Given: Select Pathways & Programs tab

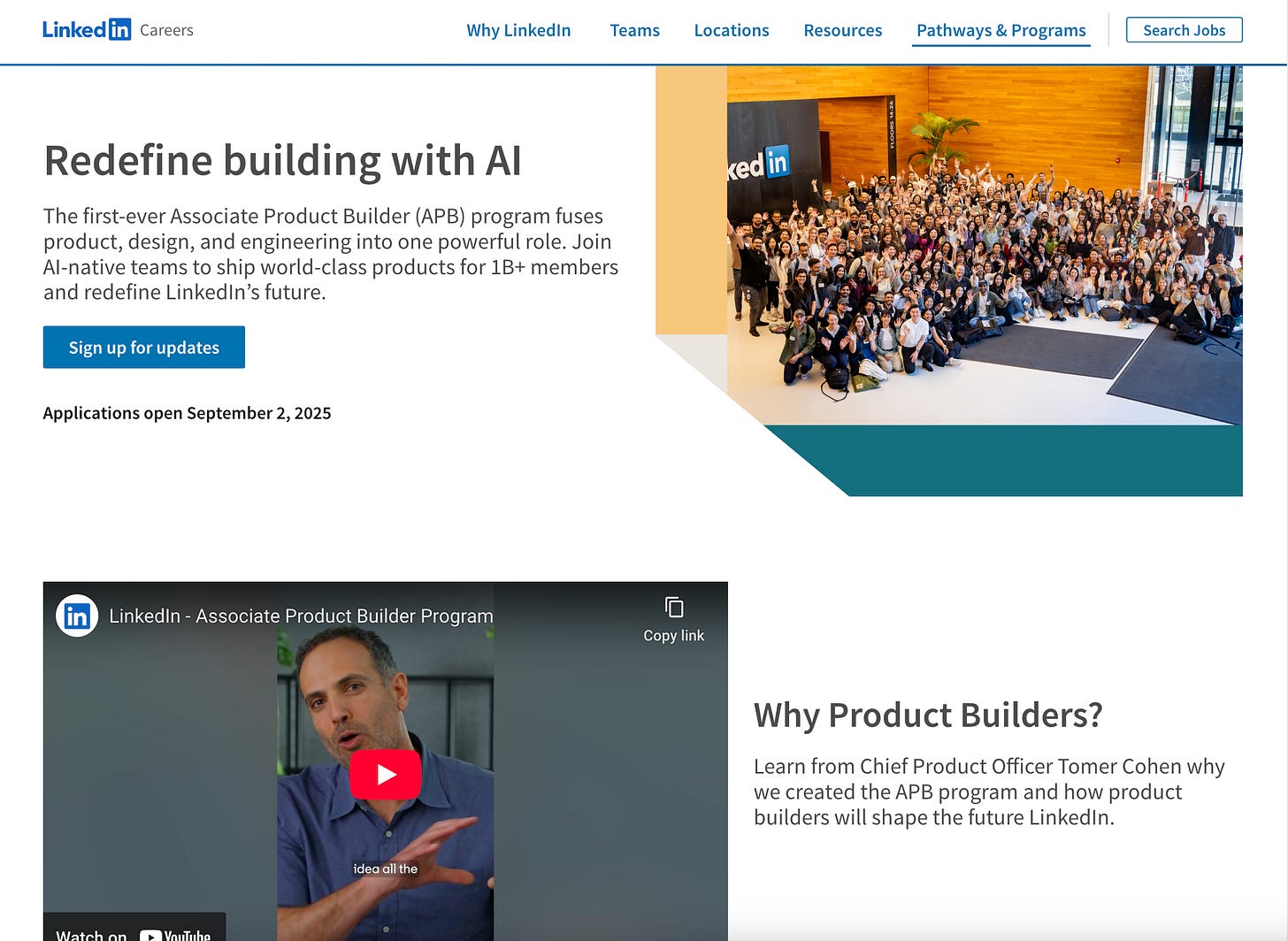Looking at the screenshot, I should (x=1000, y=30).
